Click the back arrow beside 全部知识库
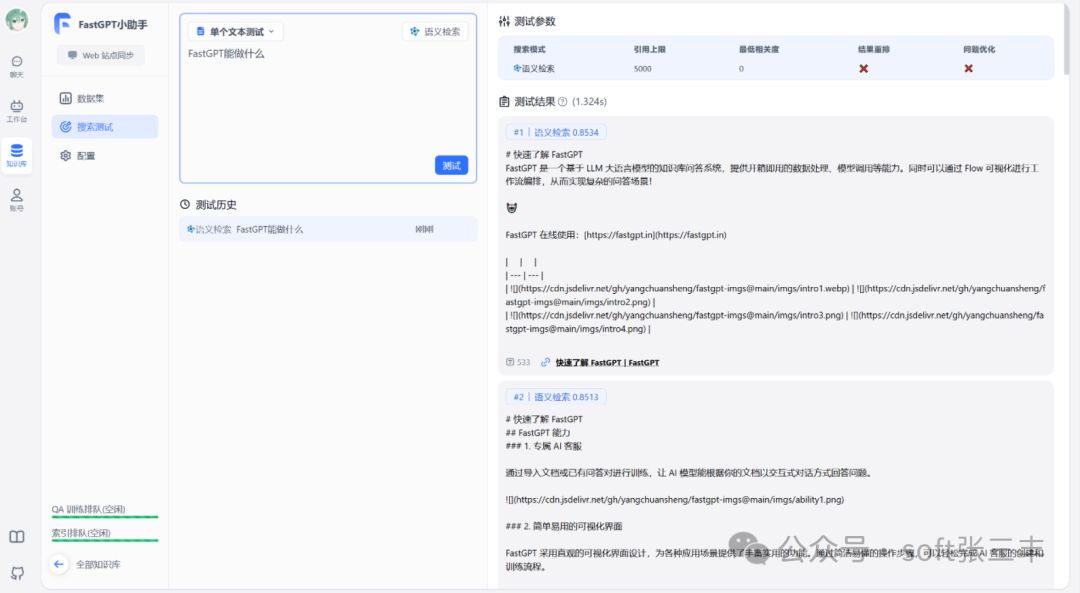 [x=59, y=564]
